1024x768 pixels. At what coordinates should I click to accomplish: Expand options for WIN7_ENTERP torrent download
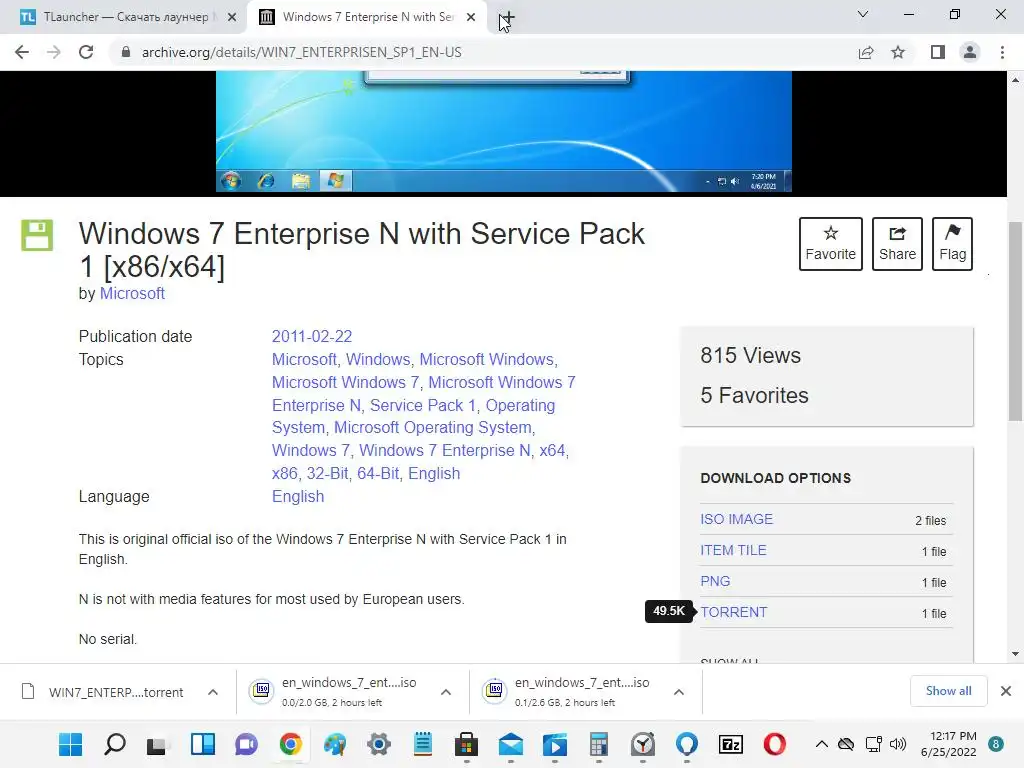click(x=213, y=692)
